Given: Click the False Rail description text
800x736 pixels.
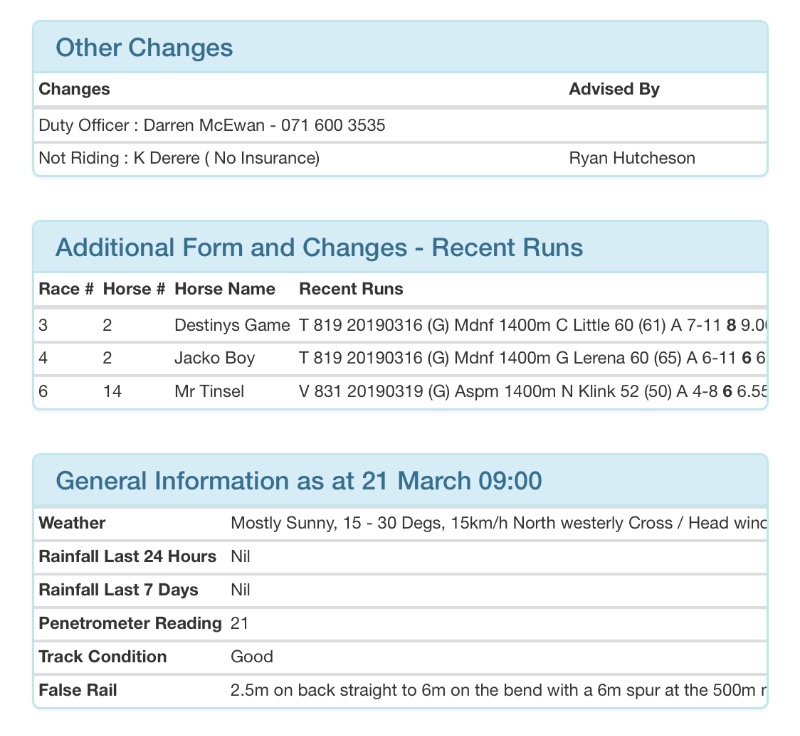Looking at the screenshot, I should point(497,691).
